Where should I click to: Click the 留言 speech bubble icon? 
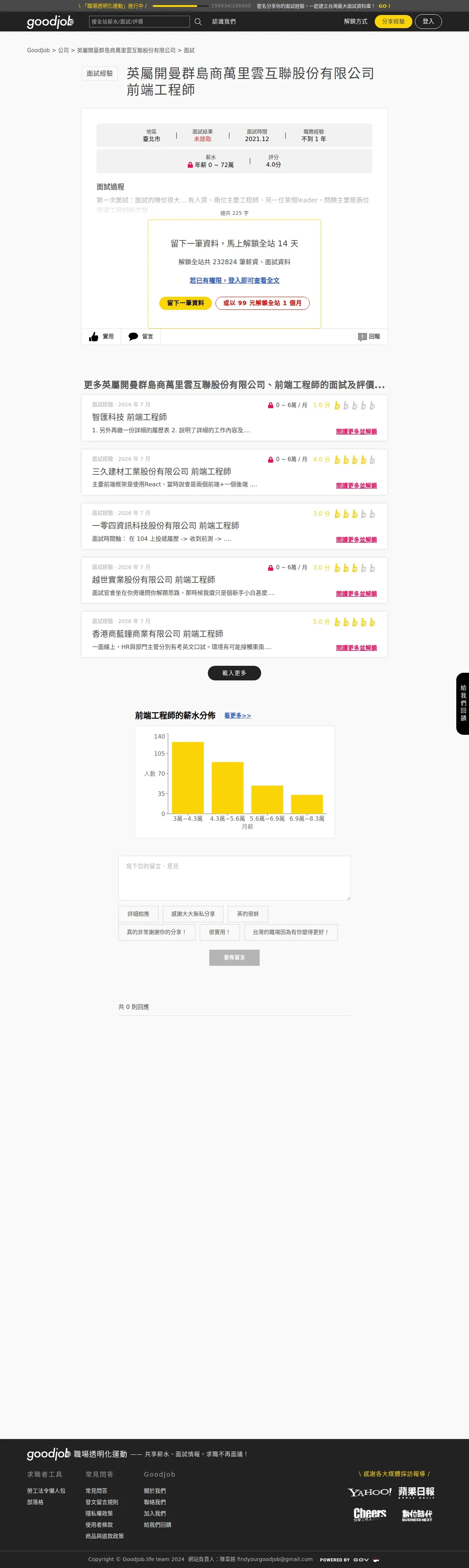[x=133, y=337]
